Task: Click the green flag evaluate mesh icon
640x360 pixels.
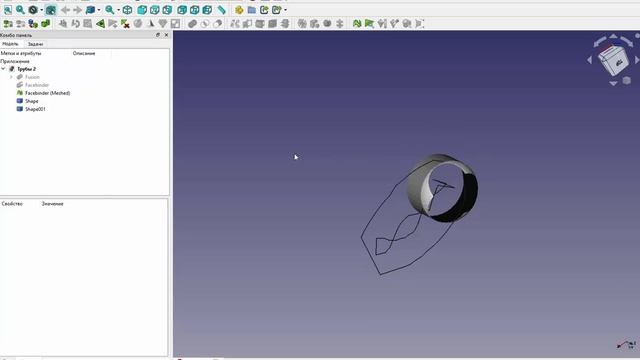Action: (x=369, y=24)
